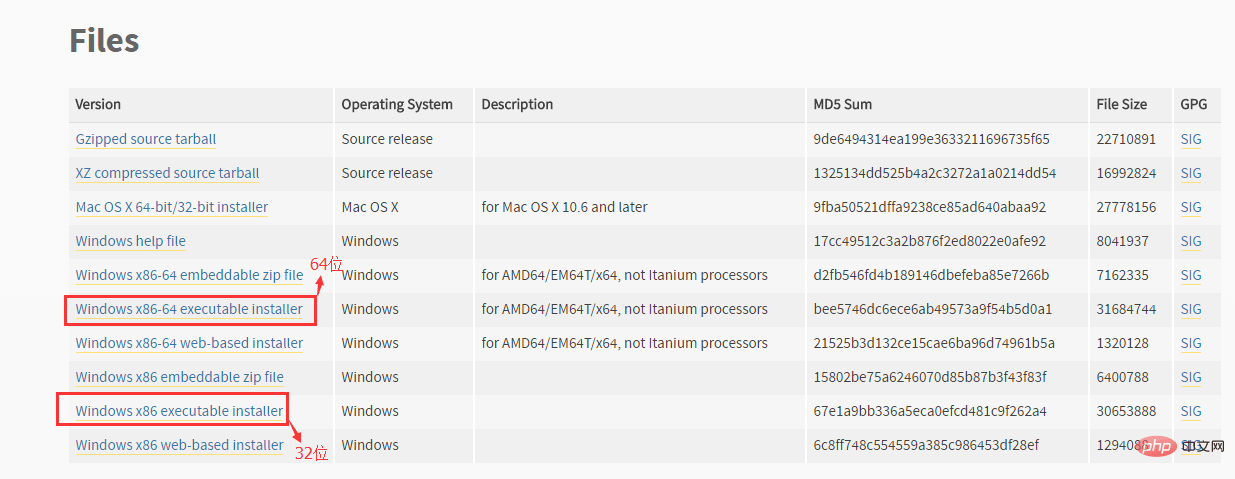This screenshot has width=1235, height=479.
Task: Select Windows x86-64 executable installer link
Action: (x=189, y=309)
